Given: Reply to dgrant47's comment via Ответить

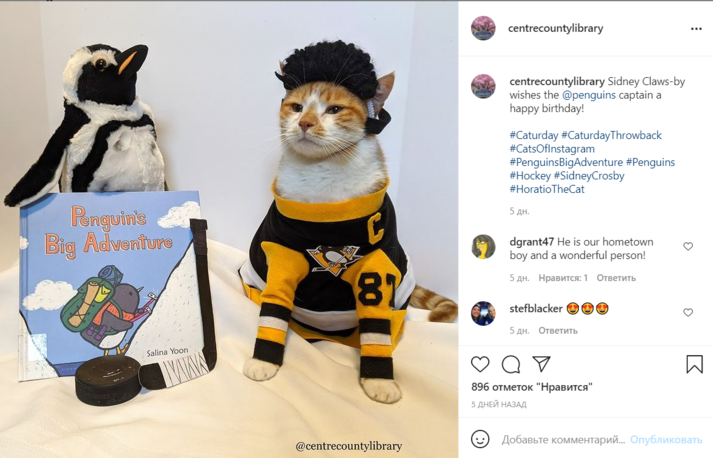Looking at the screenshot, I should 616,278.
